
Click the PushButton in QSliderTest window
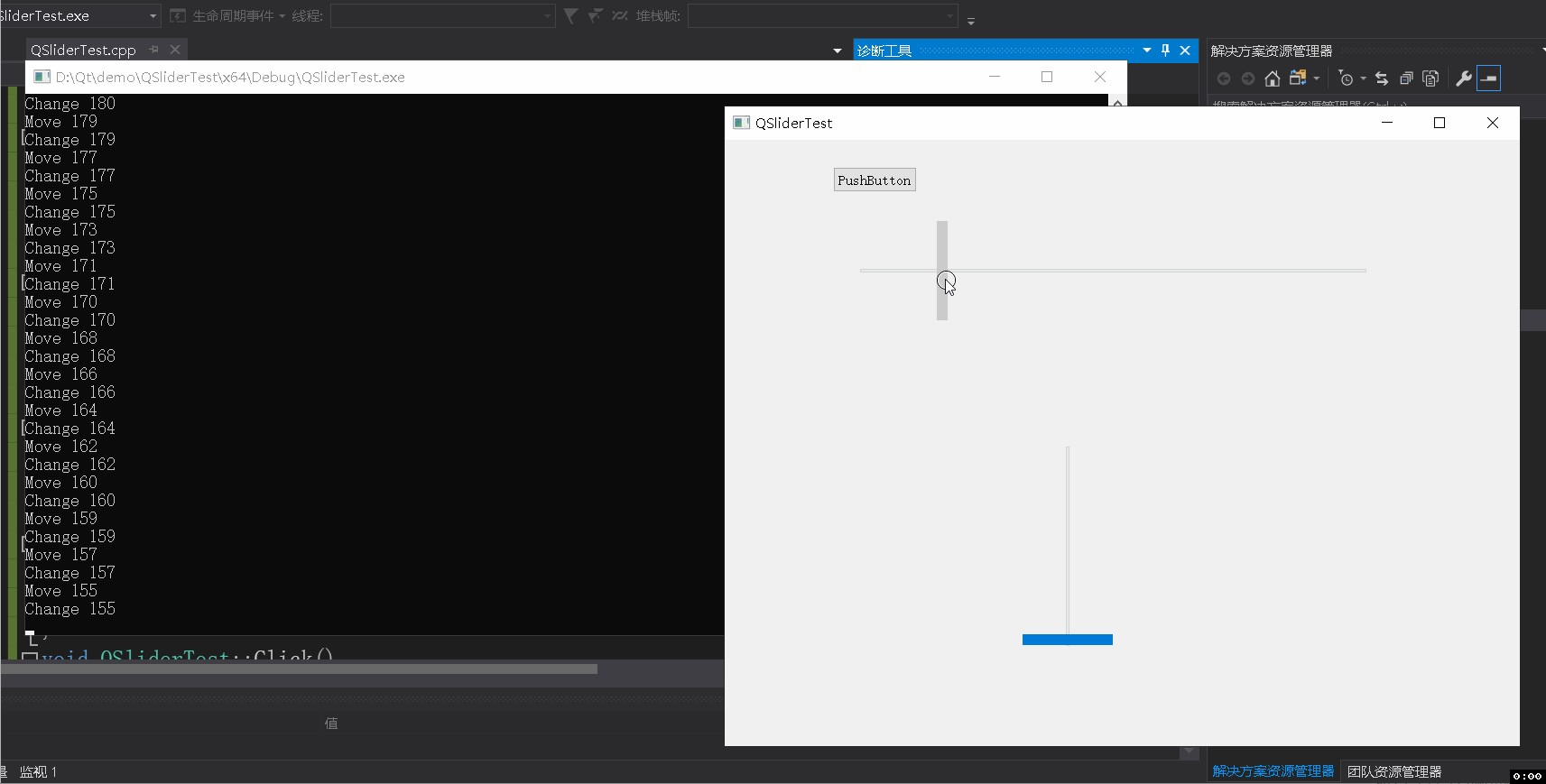tap(875, 180)
